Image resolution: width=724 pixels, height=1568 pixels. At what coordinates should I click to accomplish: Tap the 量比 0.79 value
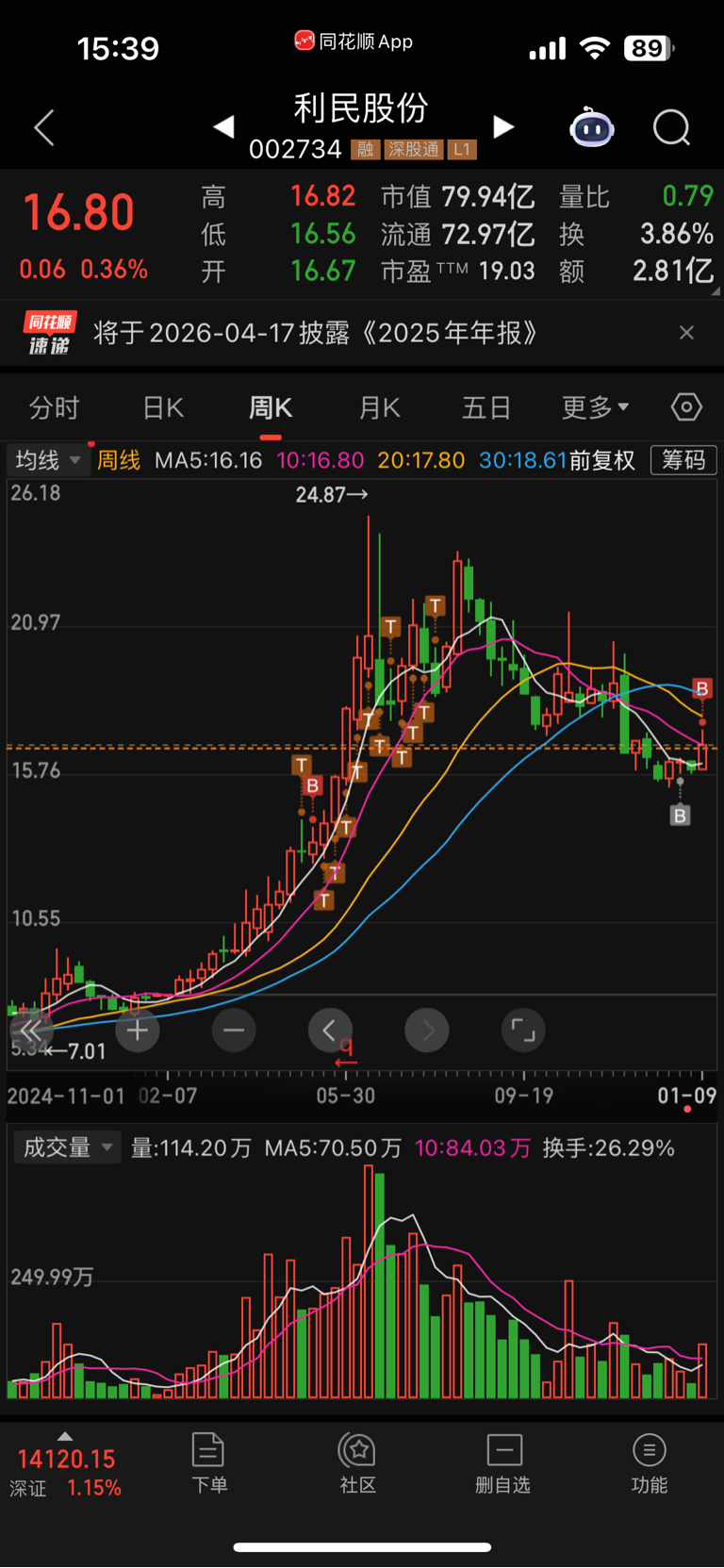[x=636, y=196]
